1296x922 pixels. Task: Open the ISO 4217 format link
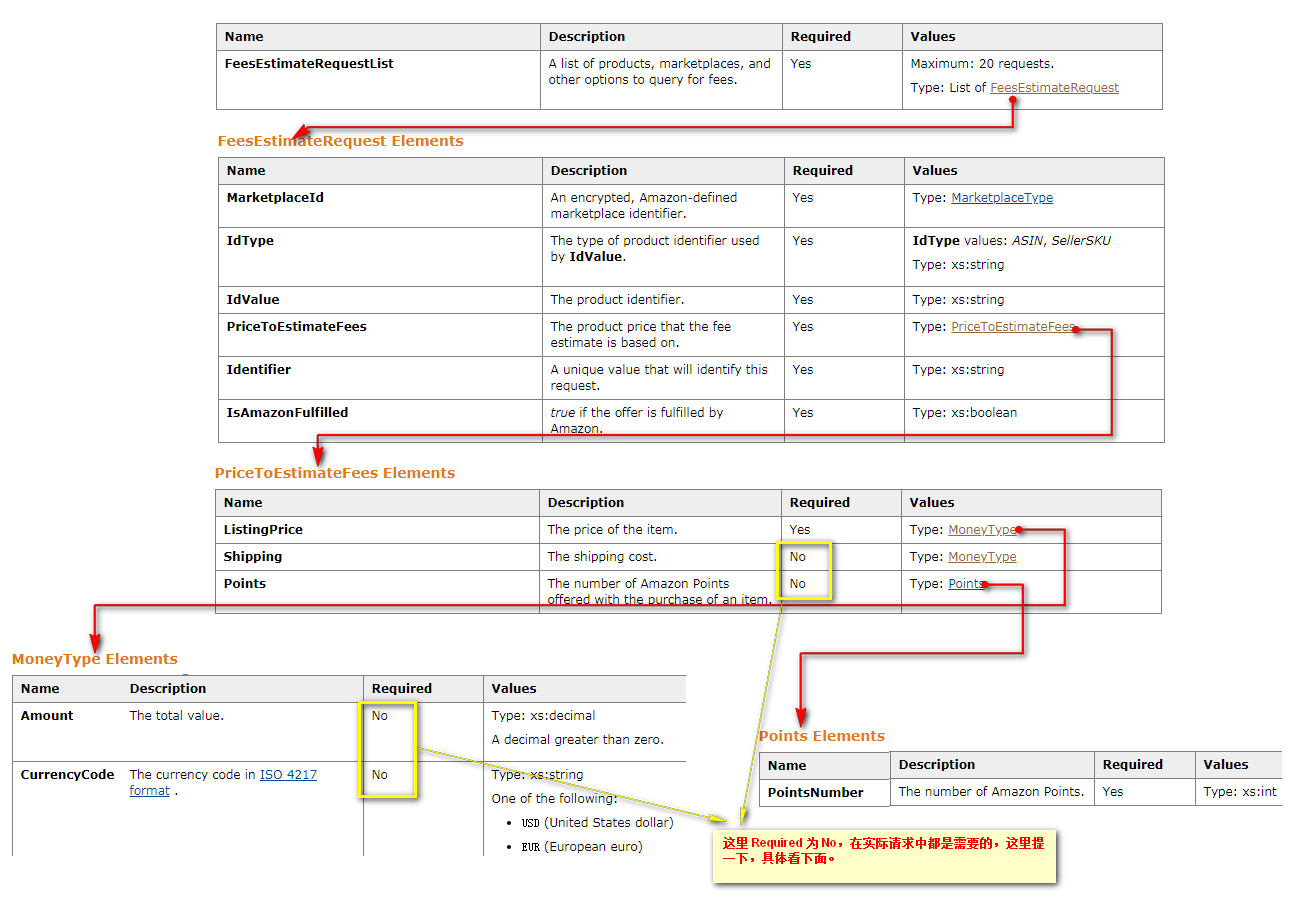(x=223, y=782)
